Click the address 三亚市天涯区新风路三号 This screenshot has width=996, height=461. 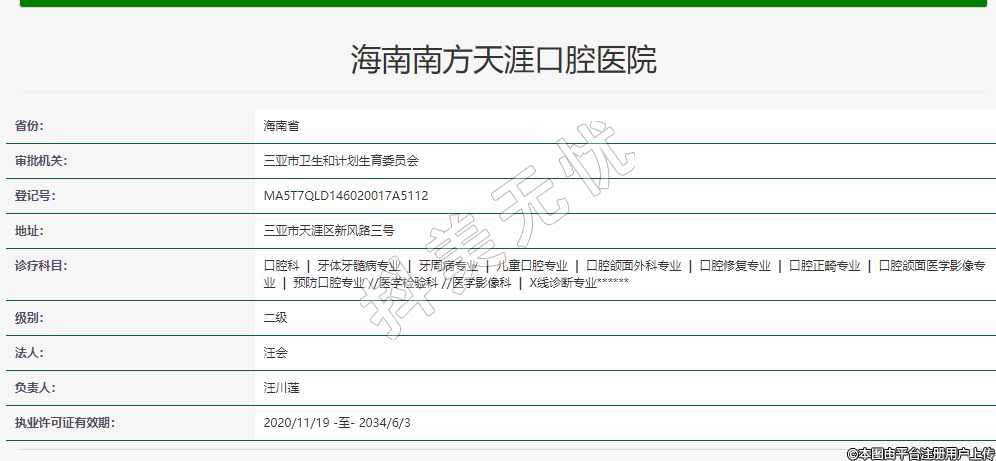coord(328,231)
